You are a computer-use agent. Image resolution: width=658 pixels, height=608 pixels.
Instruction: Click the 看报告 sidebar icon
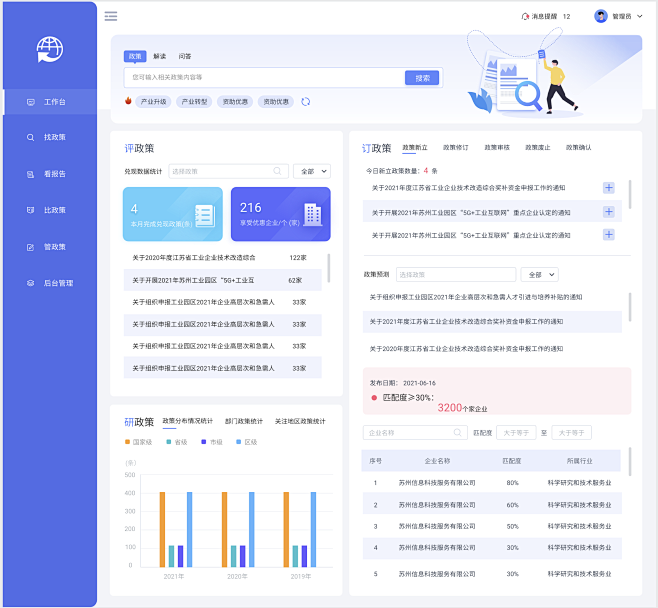tap(30, 174)
